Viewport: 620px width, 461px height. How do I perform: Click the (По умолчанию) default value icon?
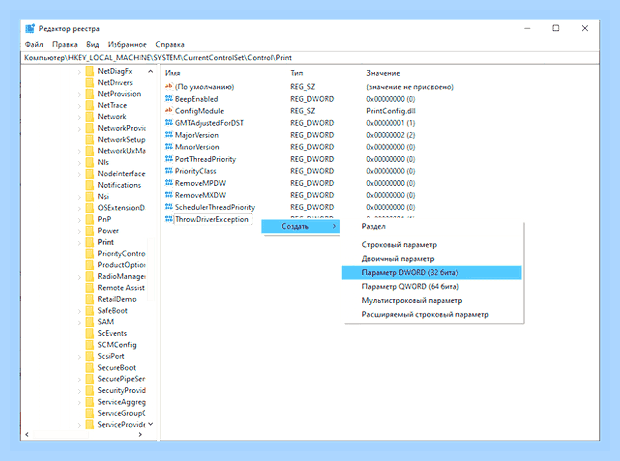pos(169,86)
